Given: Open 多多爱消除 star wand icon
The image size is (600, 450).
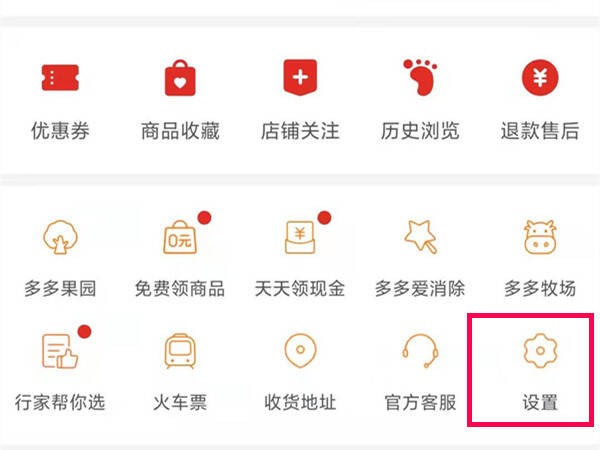Looking at the screenshot, I should tap(421, 237).
